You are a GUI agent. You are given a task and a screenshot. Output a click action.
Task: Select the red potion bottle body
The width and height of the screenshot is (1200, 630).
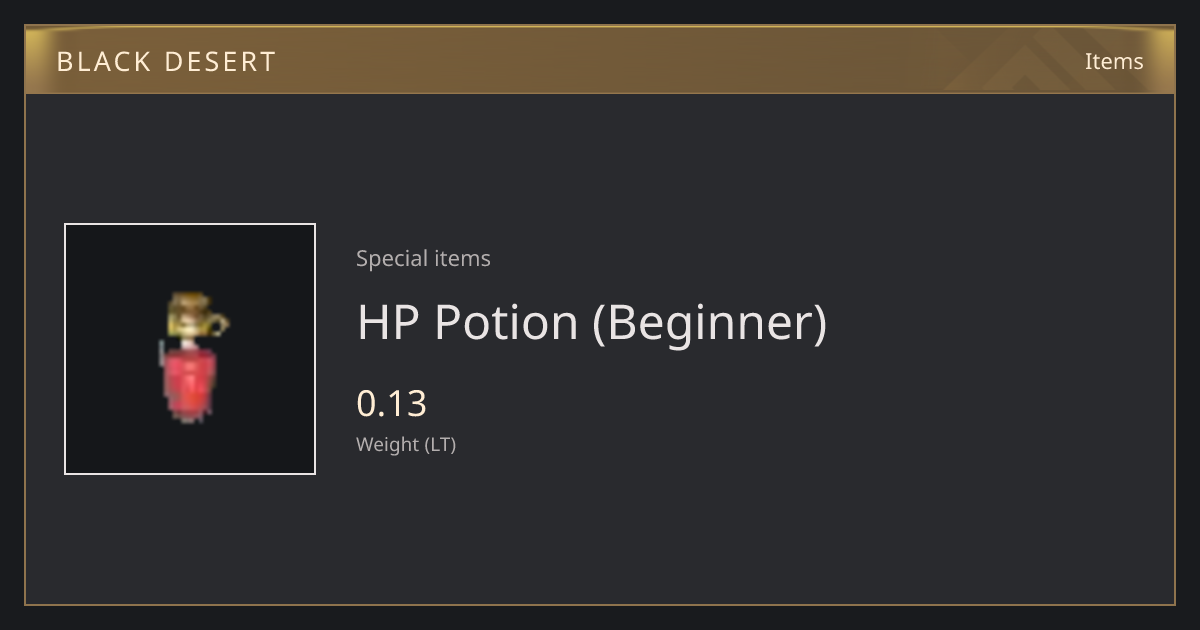pyautogui.click(x=188, y=383)
